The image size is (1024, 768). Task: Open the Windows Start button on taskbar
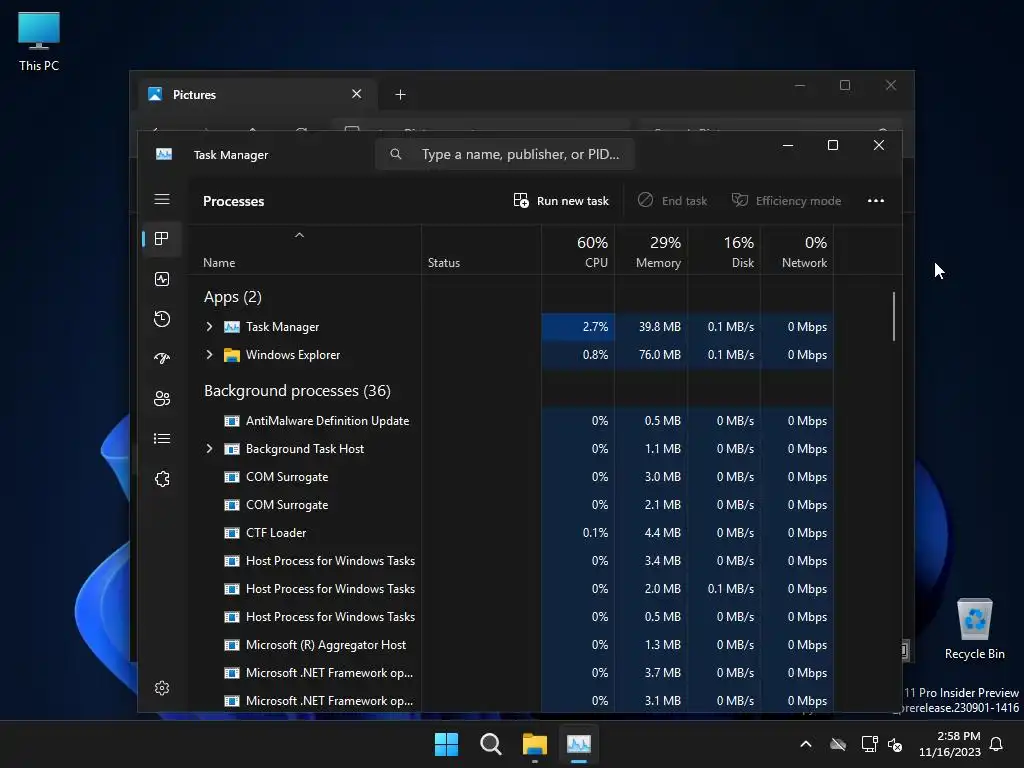pyautogui.click(x=447, y=744)
